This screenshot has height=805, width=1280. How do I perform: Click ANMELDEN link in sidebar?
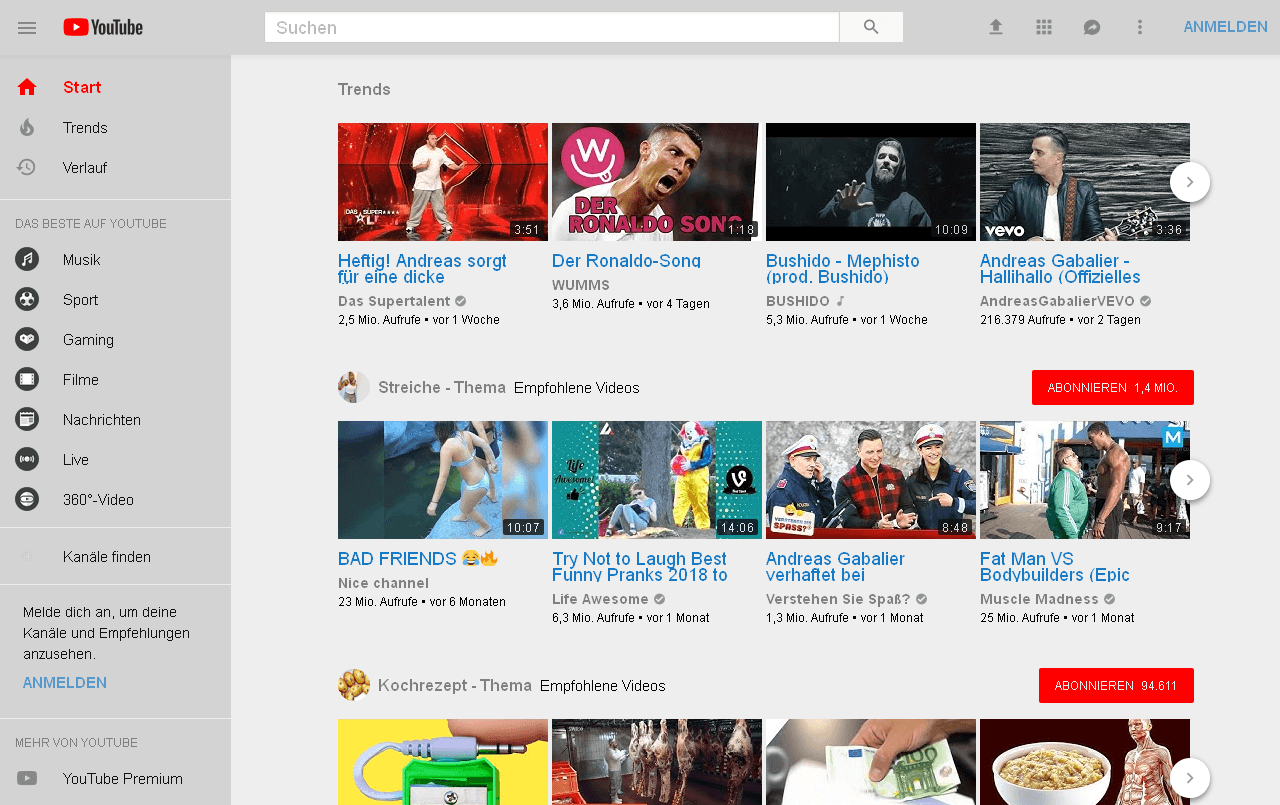pyautogui.click(x=65, y=683)
